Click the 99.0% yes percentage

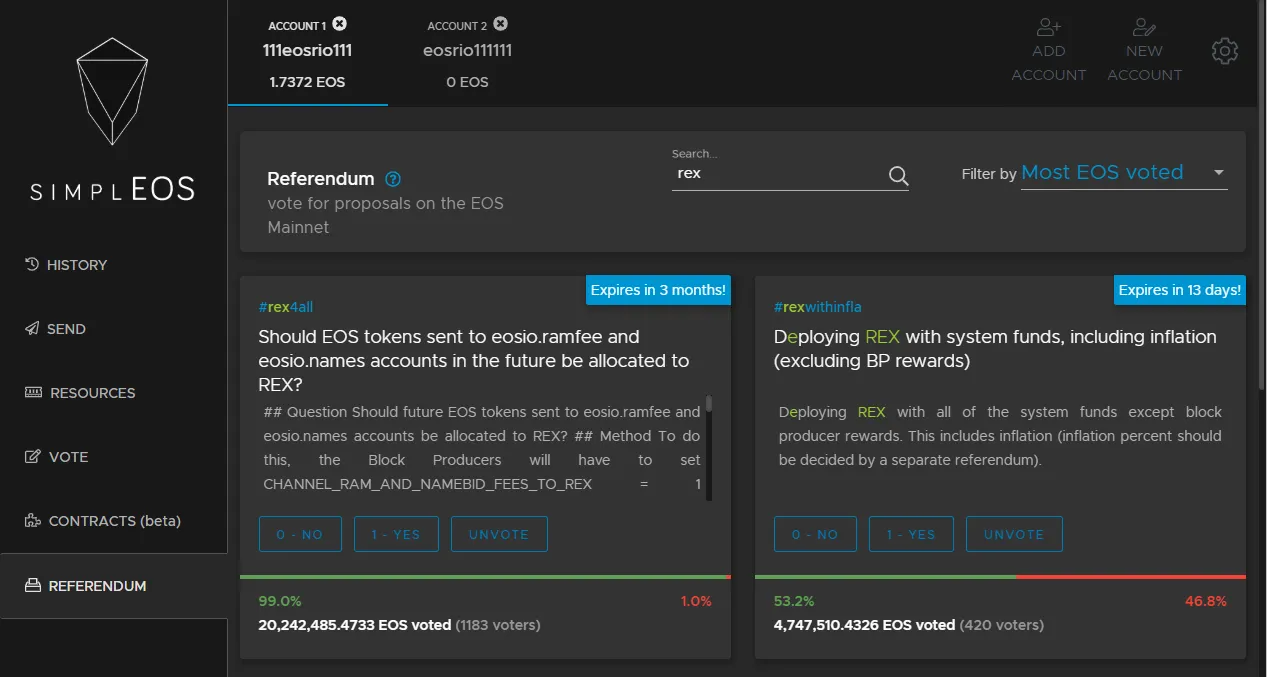pos(280,601)
